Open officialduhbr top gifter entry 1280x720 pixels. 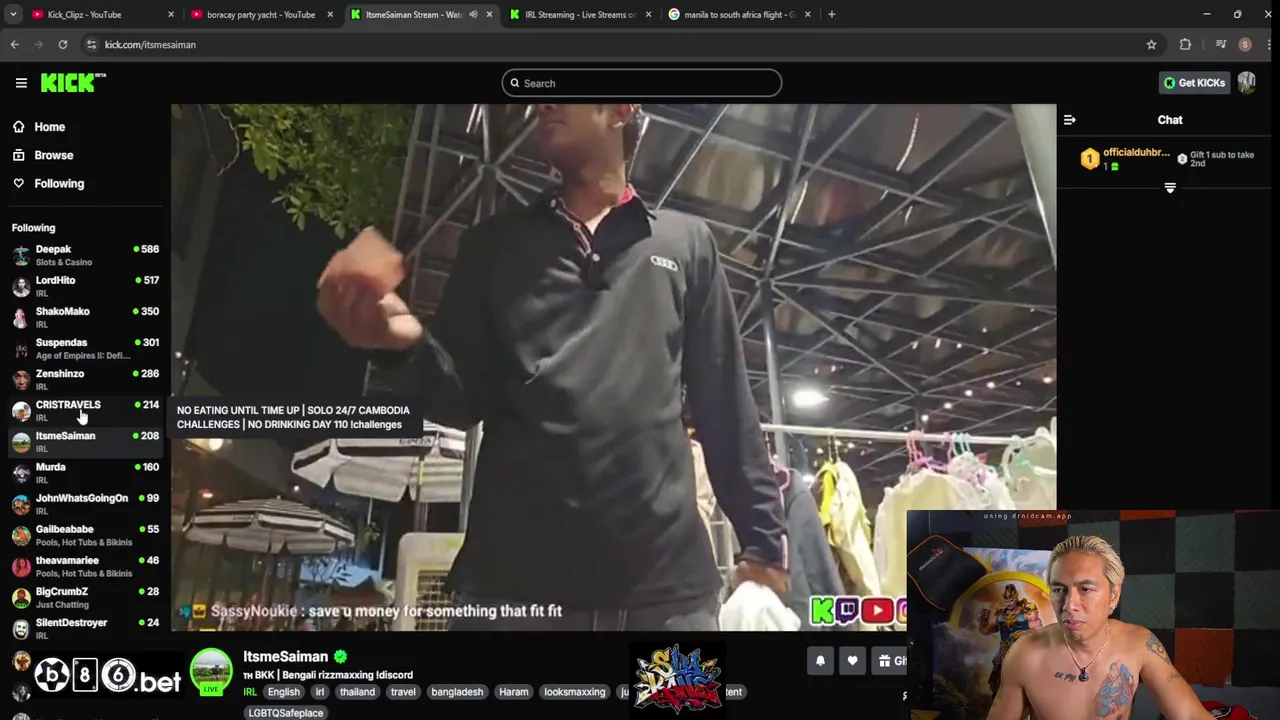1125,159
